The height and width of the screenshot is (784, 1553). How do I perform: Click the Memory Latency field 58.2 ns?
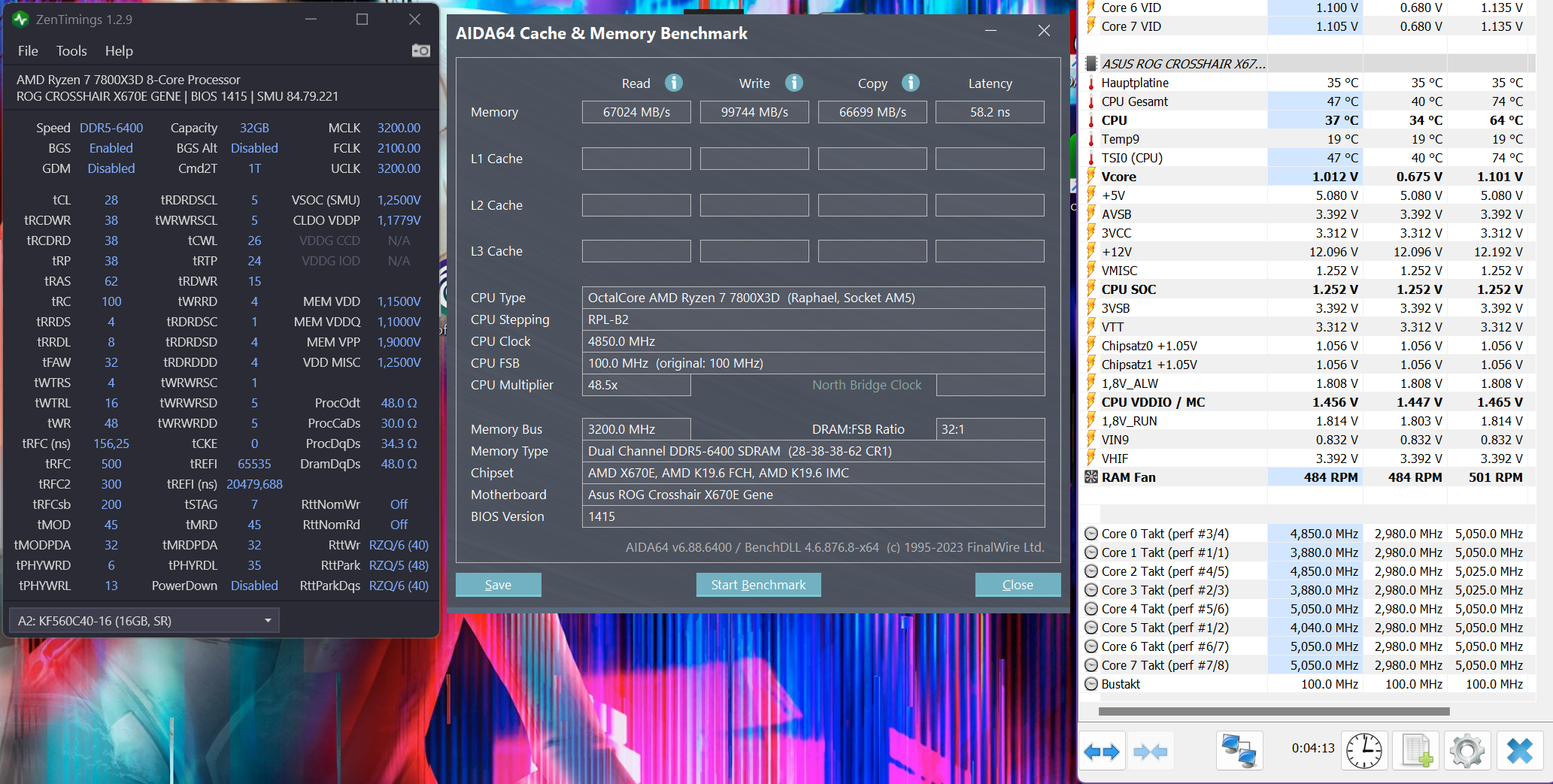click(990, 112)
